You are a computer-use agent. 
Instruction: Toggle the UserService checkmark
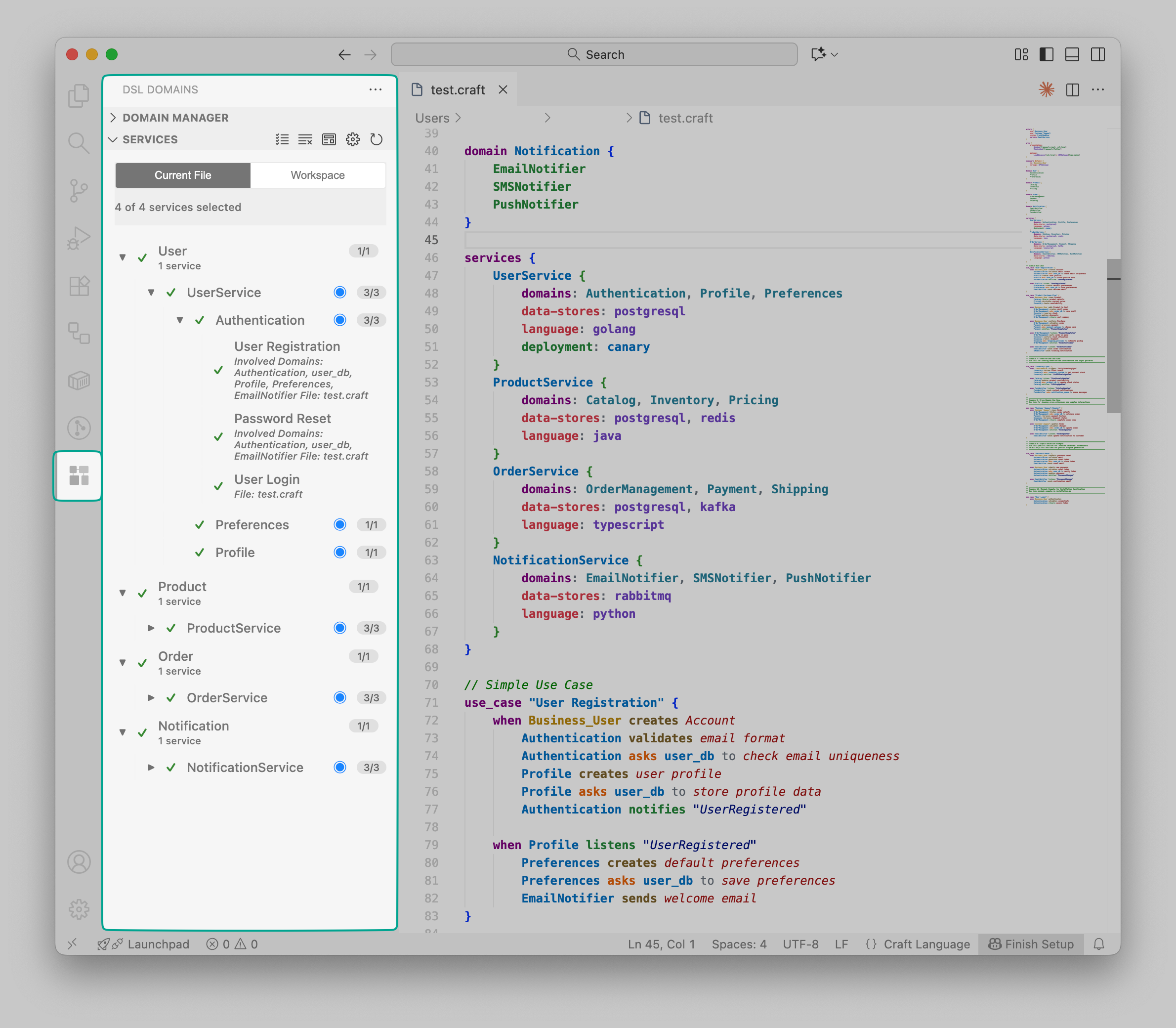click(171, 293)
